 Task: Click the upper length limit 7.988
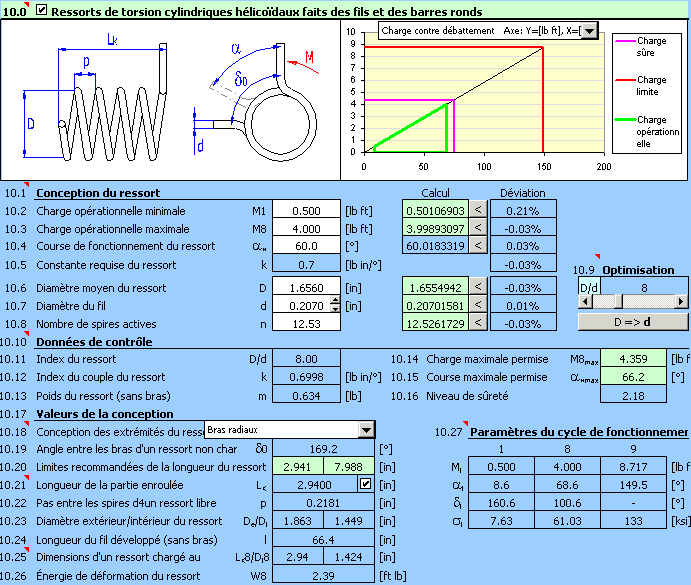coord(349,466)
